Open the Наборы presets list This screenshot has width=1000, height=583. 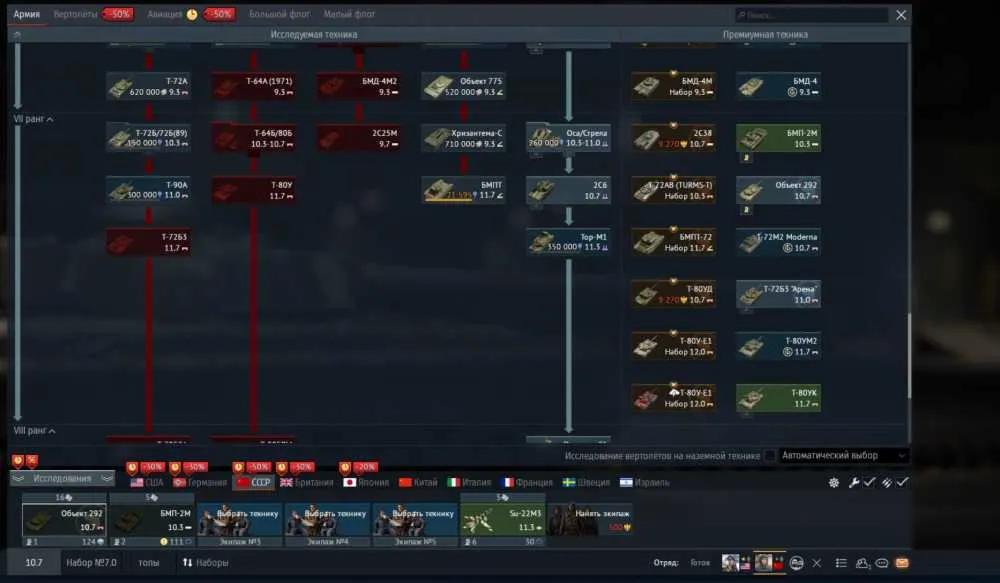coord(205,563)
